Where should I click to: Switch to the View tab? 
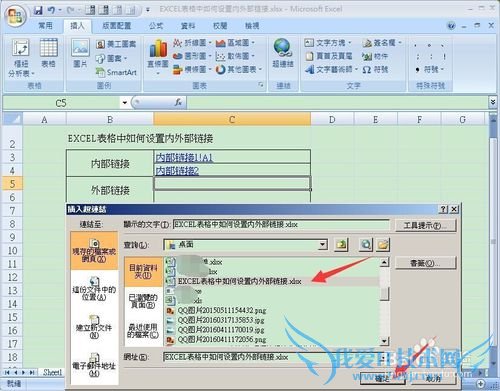pos(252,26)
